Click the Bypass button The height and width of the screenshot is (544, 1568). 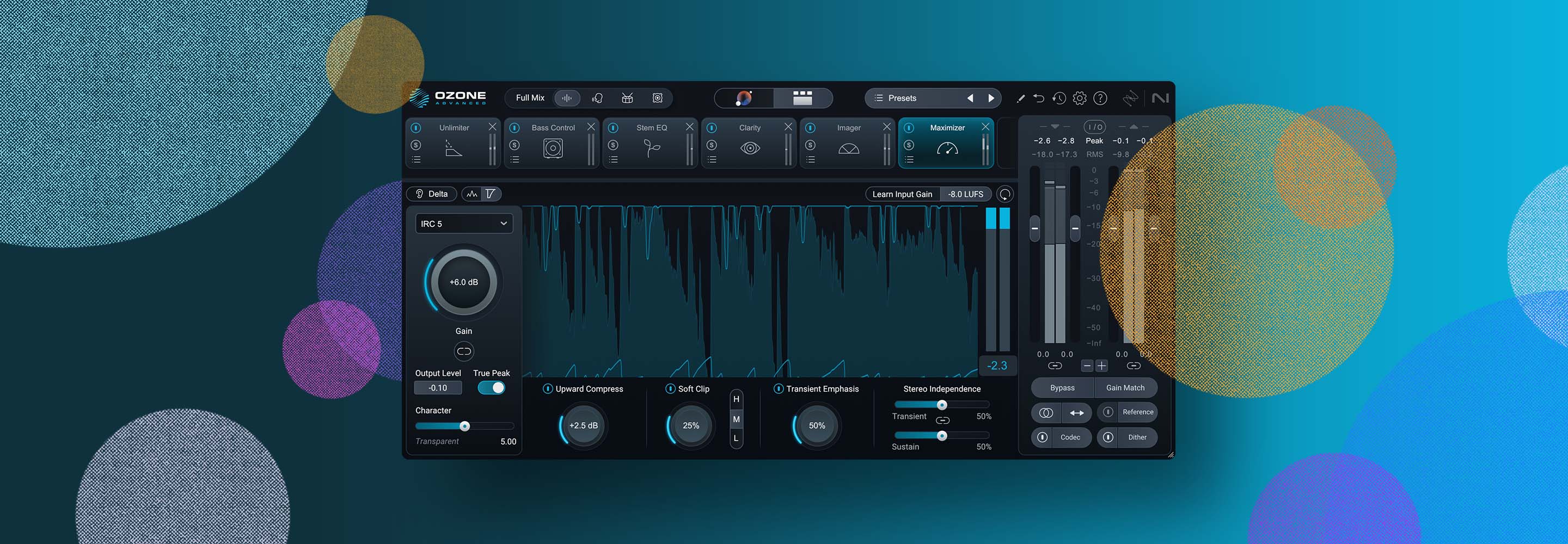pyautogui.click(x=1062, y=388)
